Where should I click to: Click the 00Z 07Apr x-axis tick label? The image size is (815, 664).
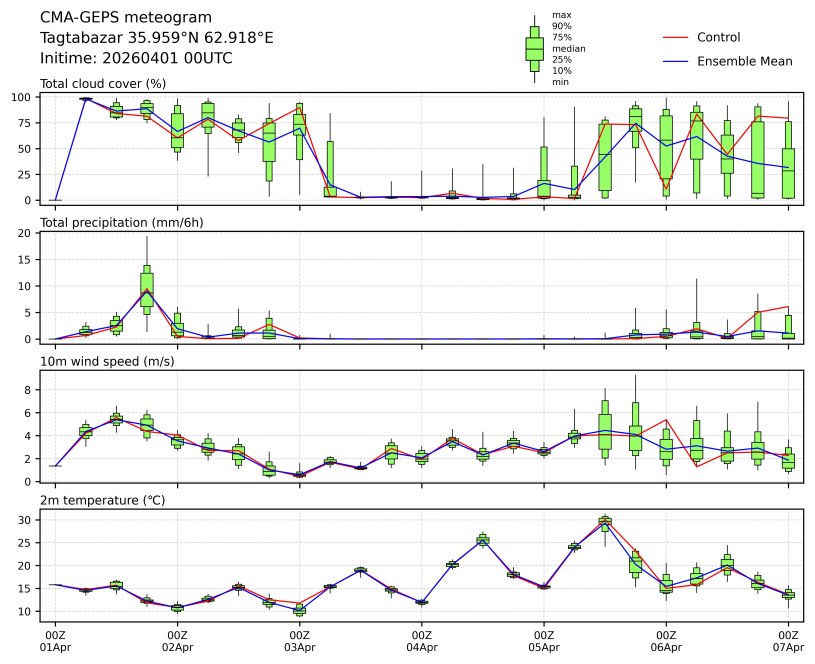(x=788, y=641)
